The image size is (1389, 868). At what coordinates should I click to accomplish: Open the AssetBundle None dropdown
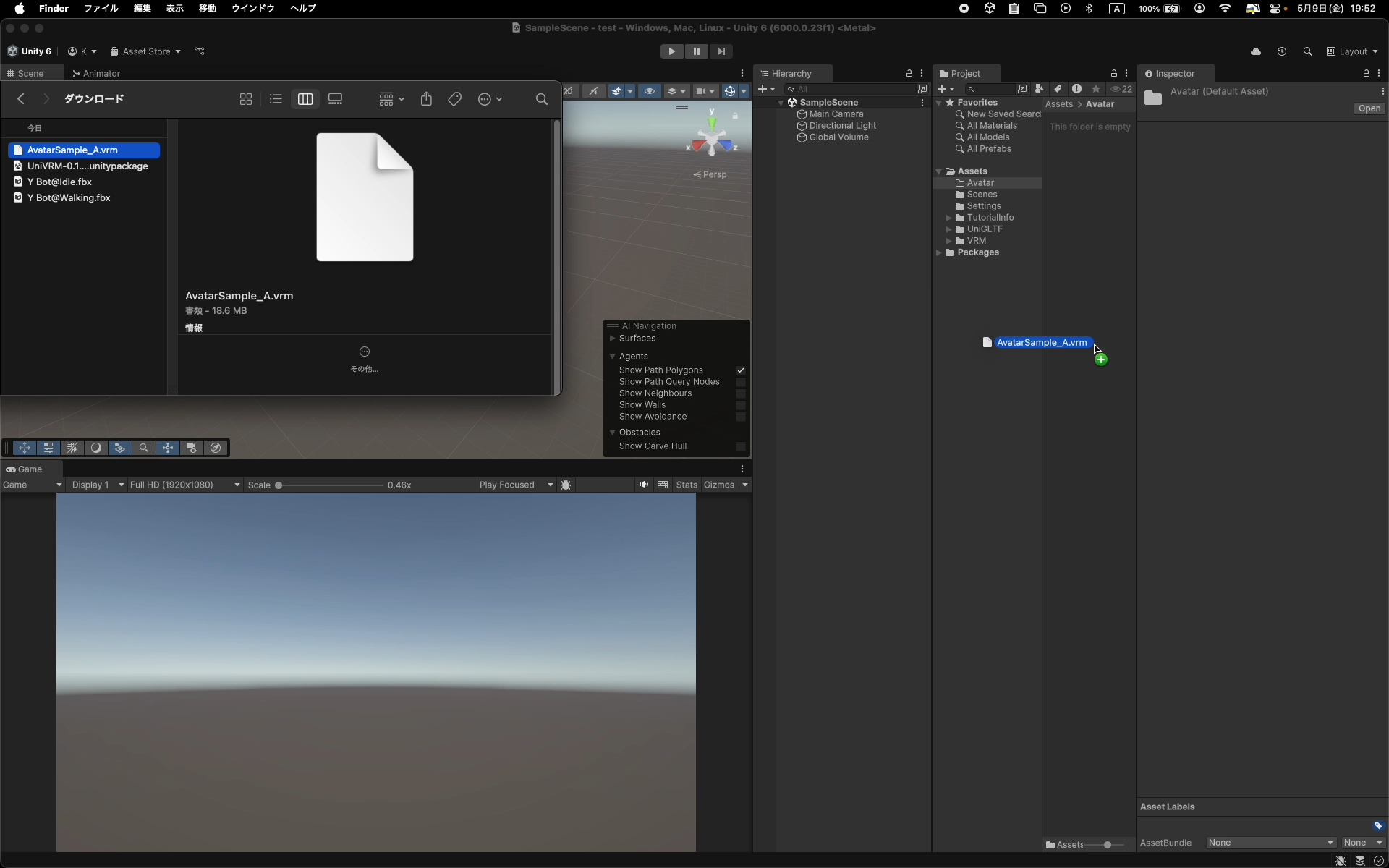click(x=1270, y=843)
